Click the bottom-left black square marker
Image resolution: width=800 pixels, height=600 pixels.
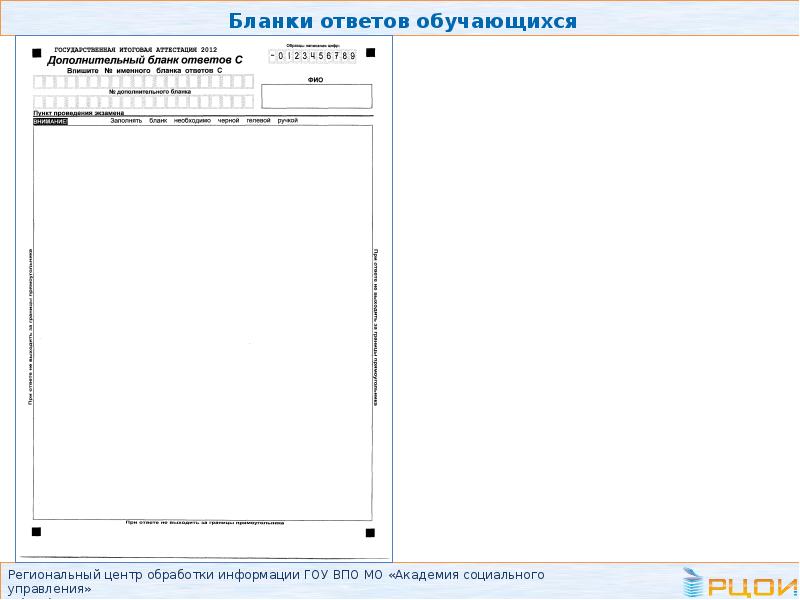pyautogui.click(x=37, y=531)
